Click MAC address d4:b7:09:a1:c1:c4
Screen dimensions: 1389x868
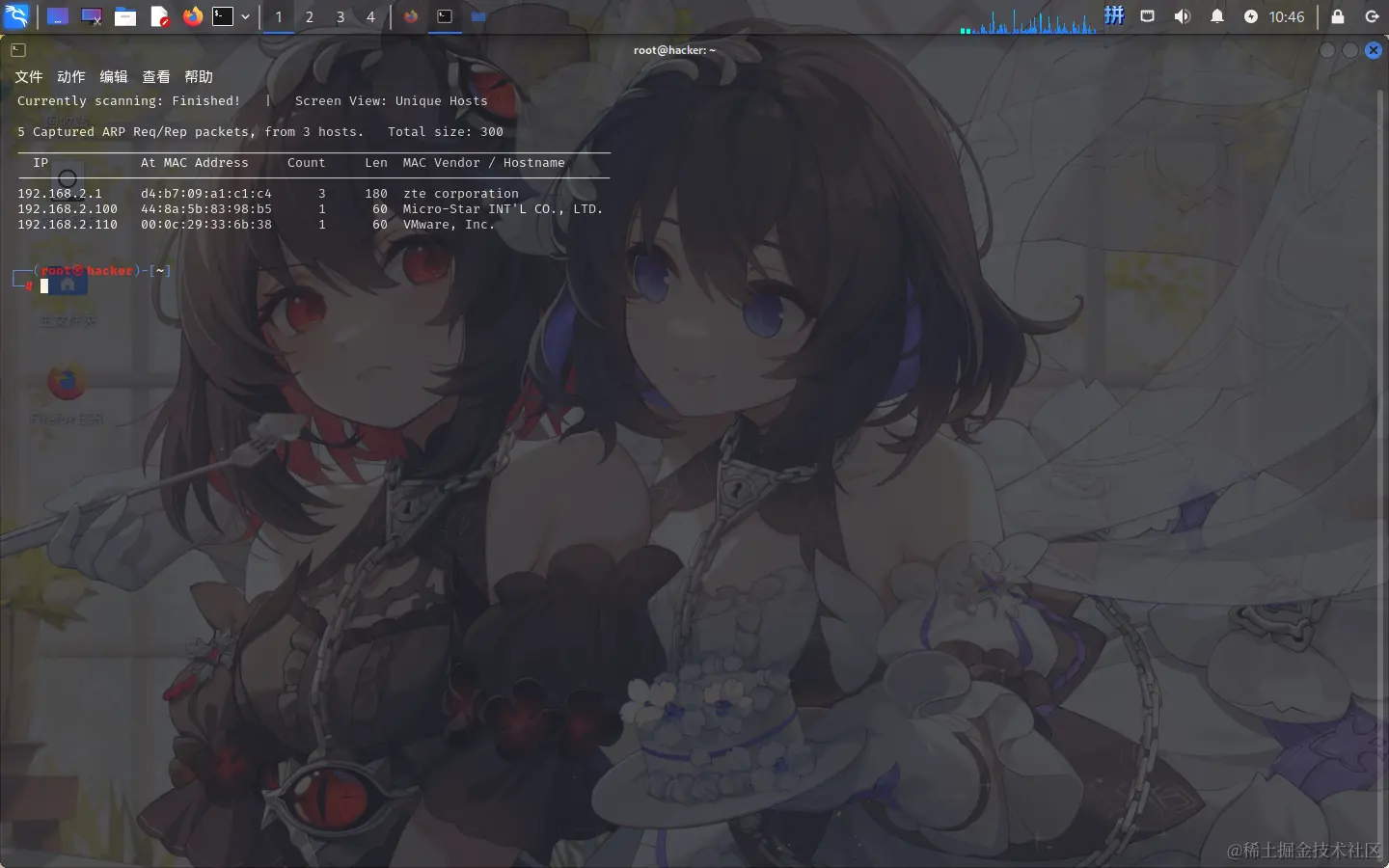[x=206, y=194]
